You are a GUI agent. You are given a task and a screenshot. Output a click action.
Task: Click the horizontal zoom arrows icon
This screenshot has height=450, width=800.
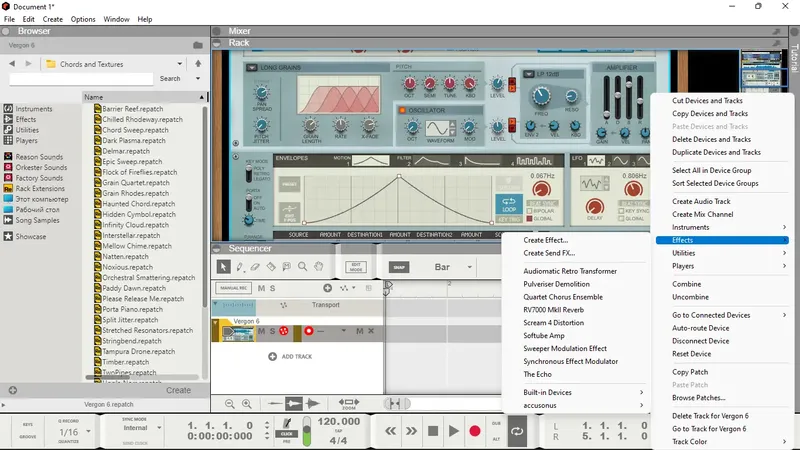(348, 402)
